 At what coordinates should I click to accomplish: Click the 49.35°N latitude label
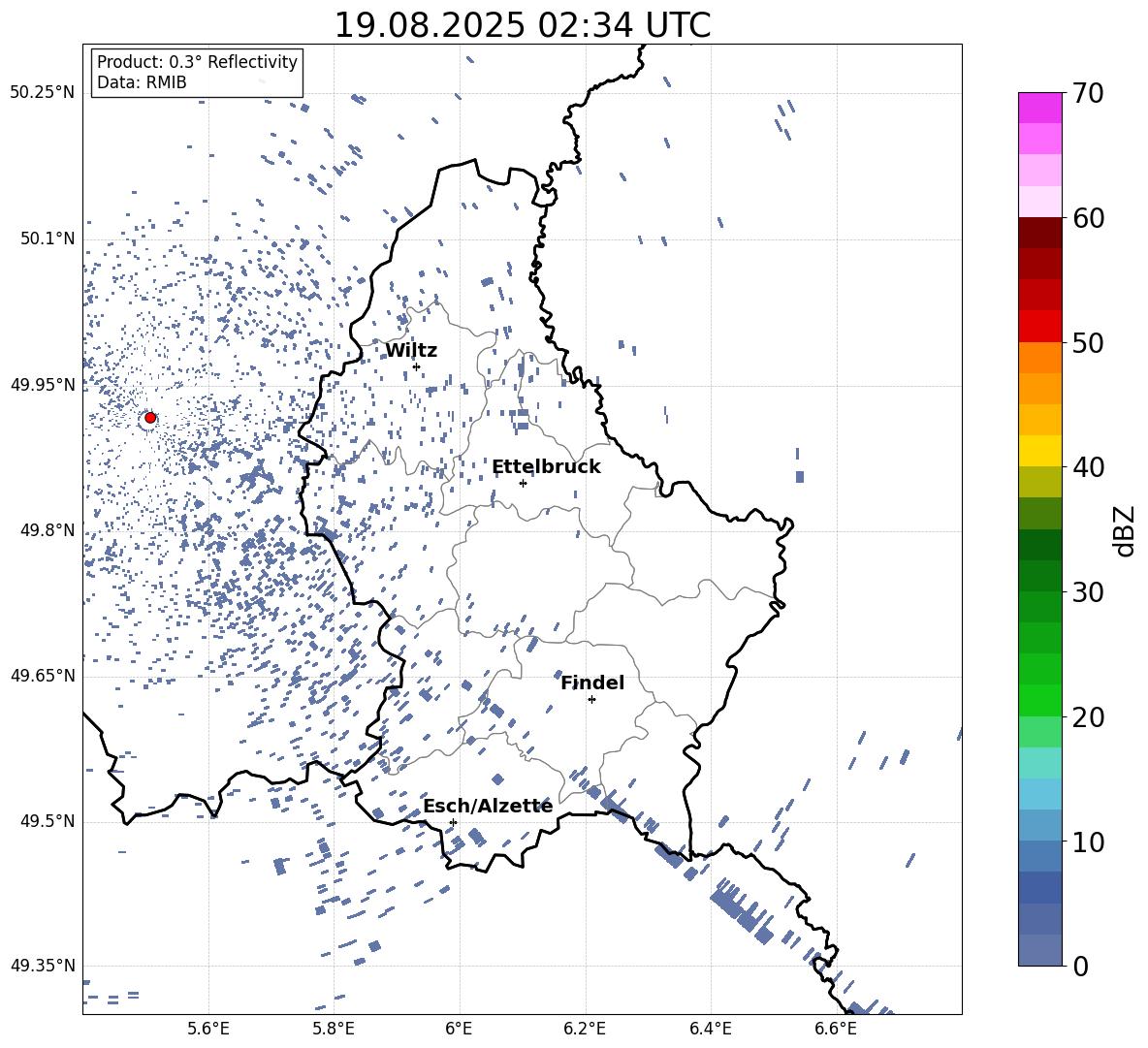pyautogui.click(x=43, y=966)
